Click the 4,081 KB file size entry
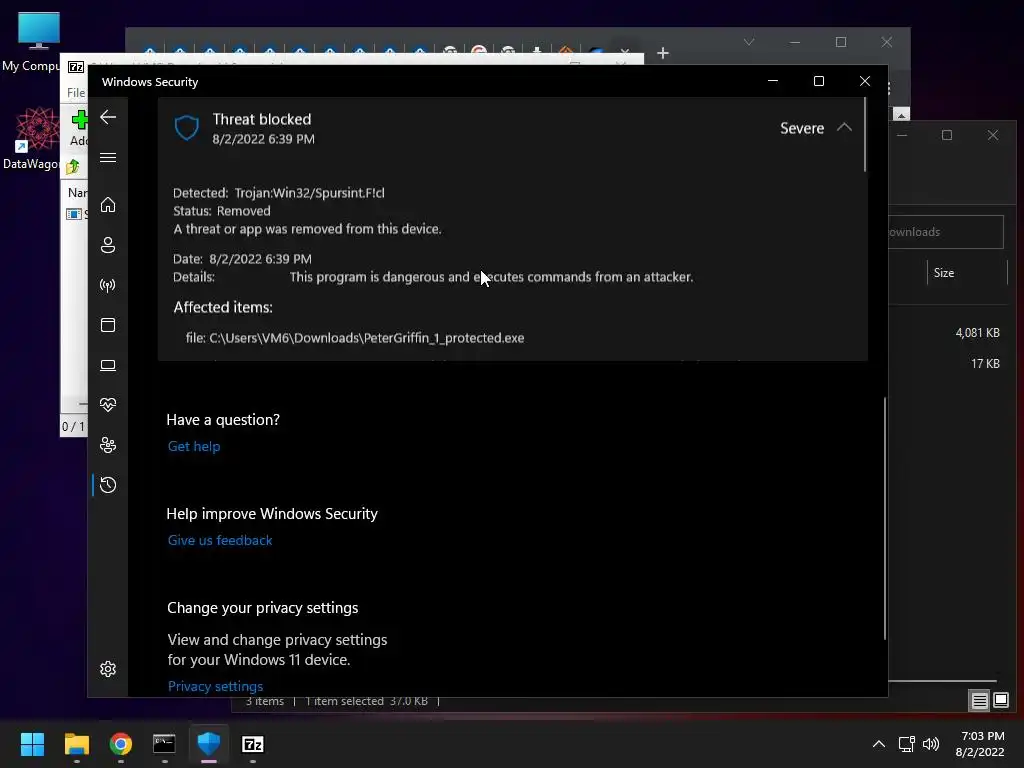 [978, 332]
